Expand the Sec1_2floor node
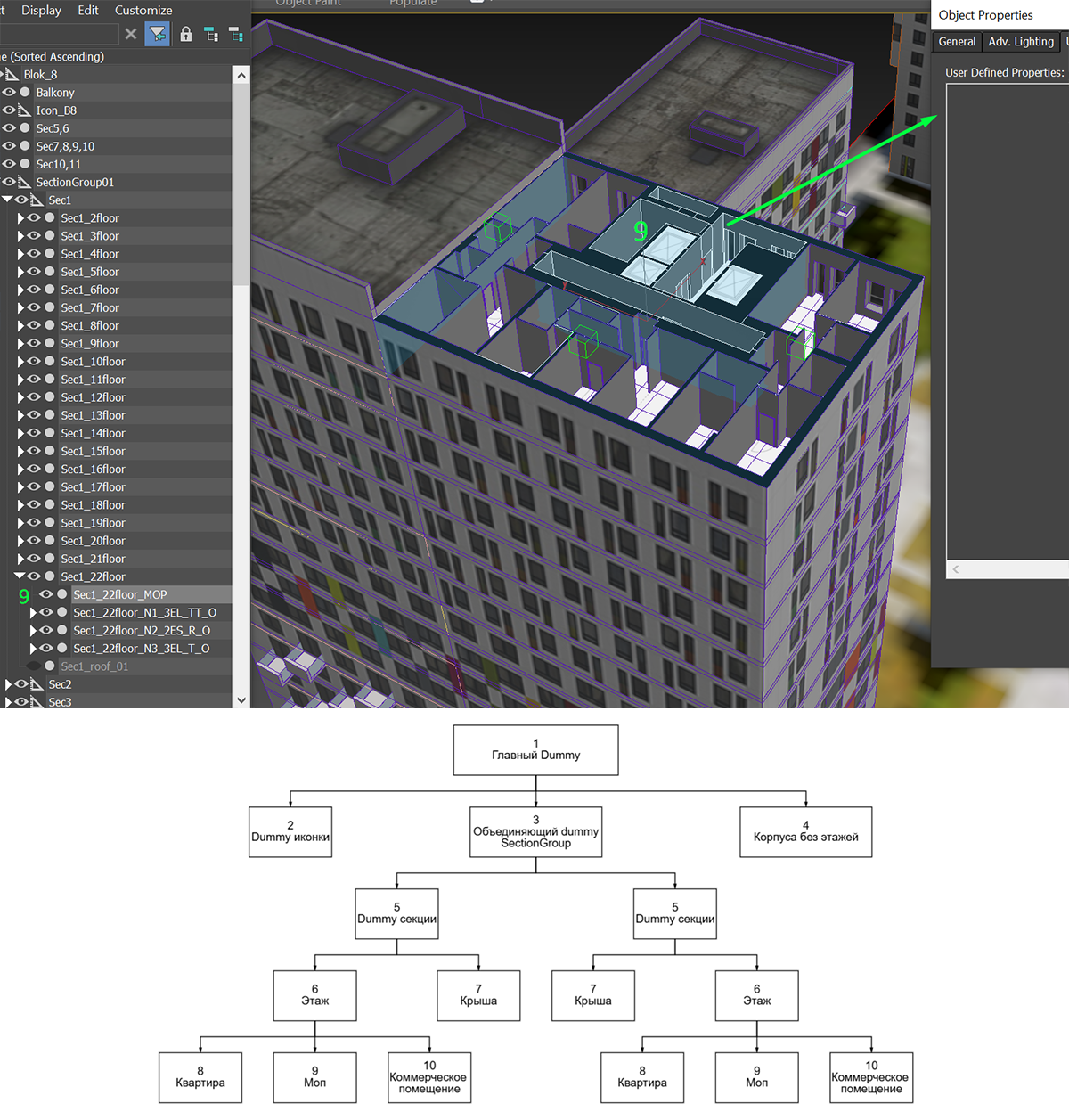This screenshot has width=1069, height=1120. click(20, 217)
